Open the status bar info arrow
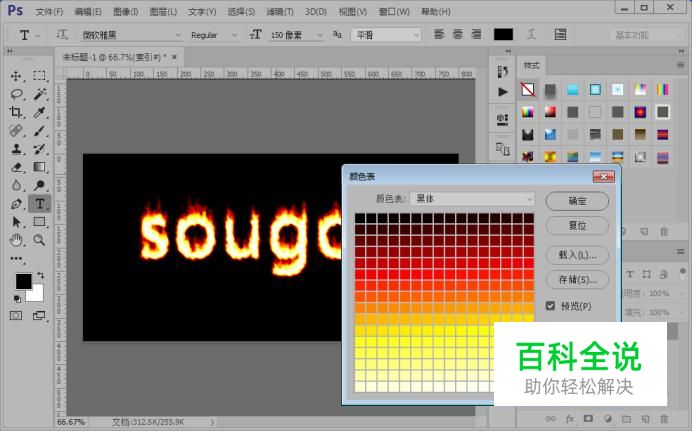 click(212, 422)
